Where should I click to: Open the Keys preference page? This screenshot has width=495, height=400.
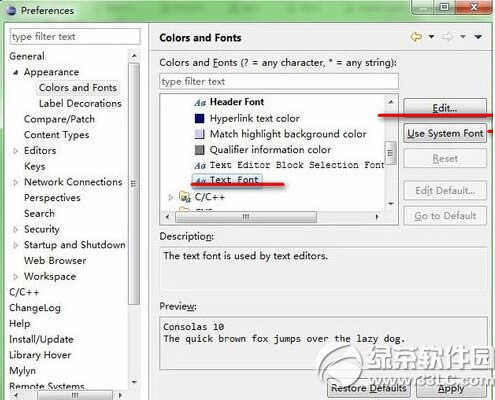pyautogui.click(x=35, y=166)
